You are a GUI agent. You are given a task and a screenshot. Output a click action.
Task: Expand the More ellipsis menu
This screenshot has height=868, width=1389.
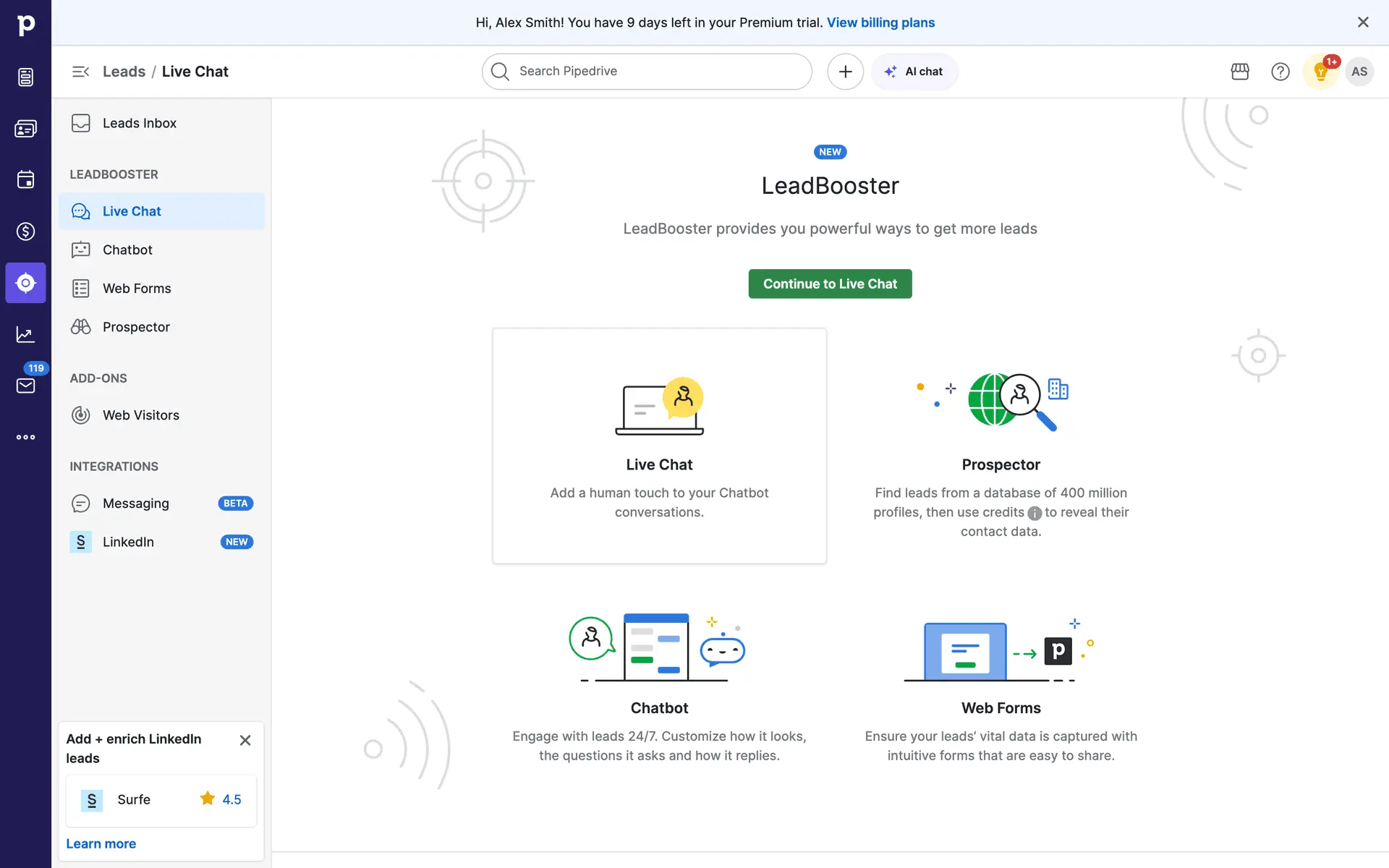click(x=25, y=437)
